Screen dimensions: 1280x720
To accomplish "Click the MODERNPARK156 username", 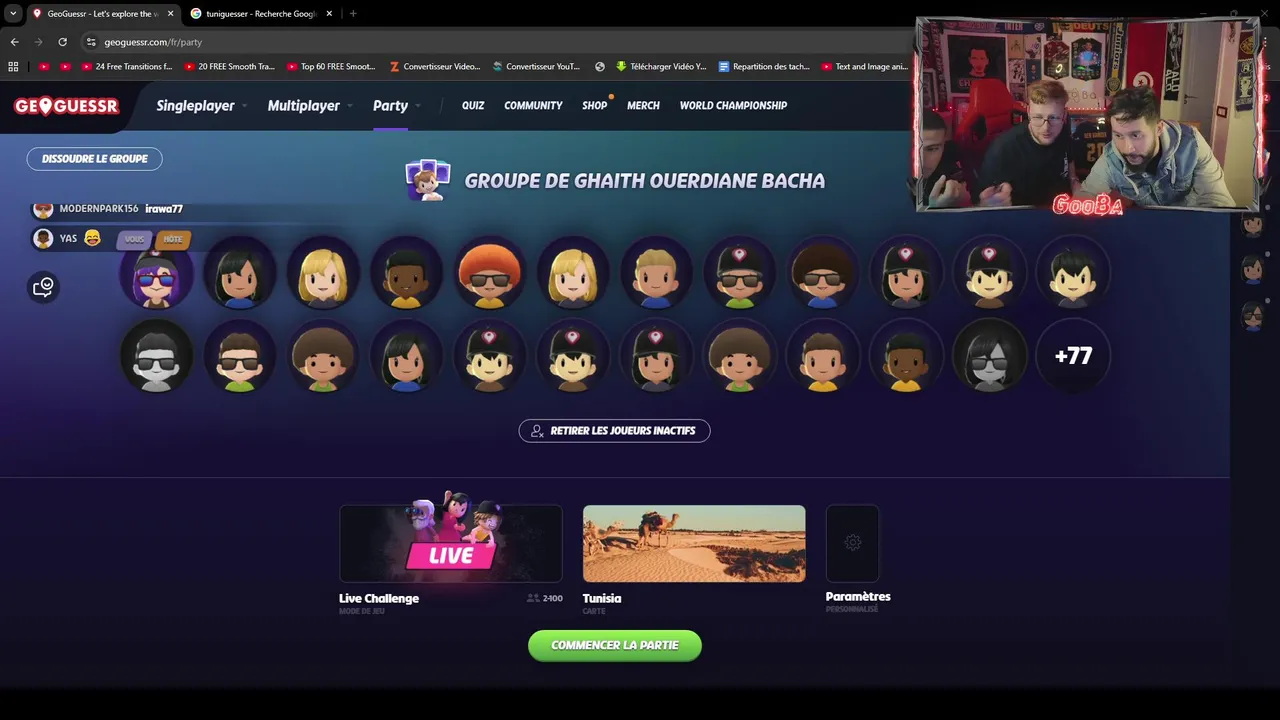I will coord(99,209).
